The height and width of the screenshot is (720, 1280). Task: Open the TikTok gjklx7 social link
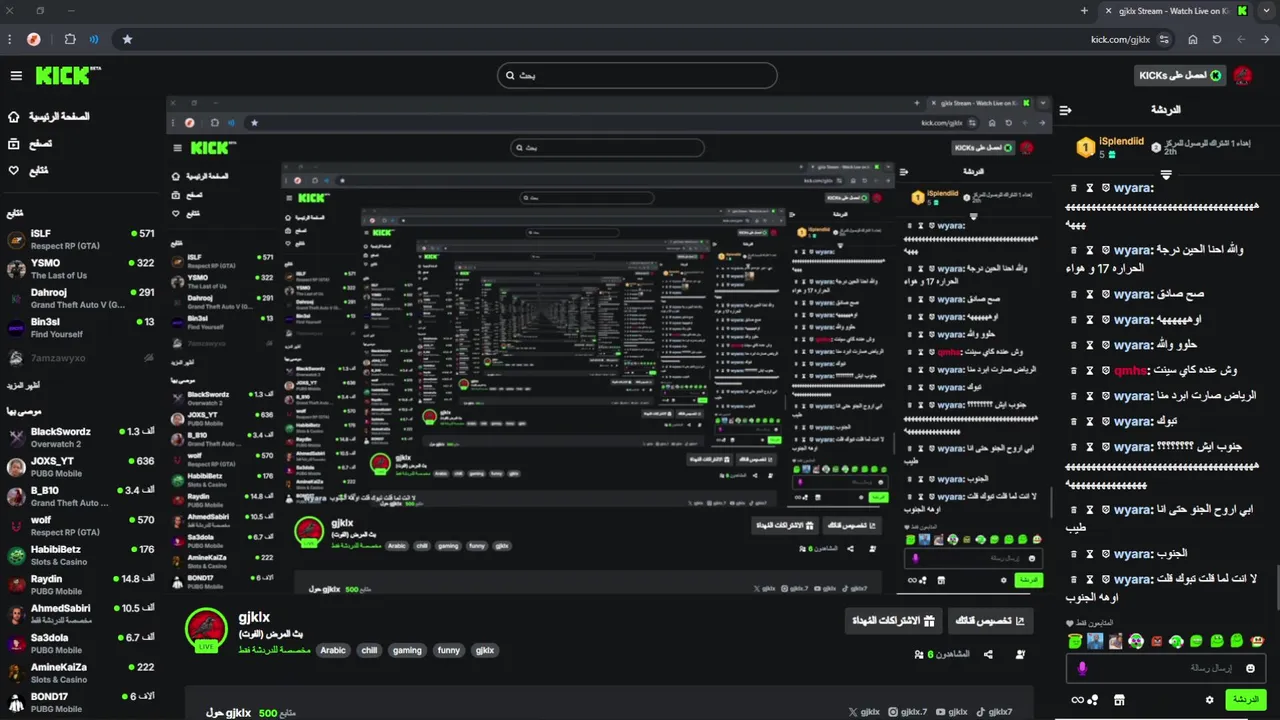point(994,712)
